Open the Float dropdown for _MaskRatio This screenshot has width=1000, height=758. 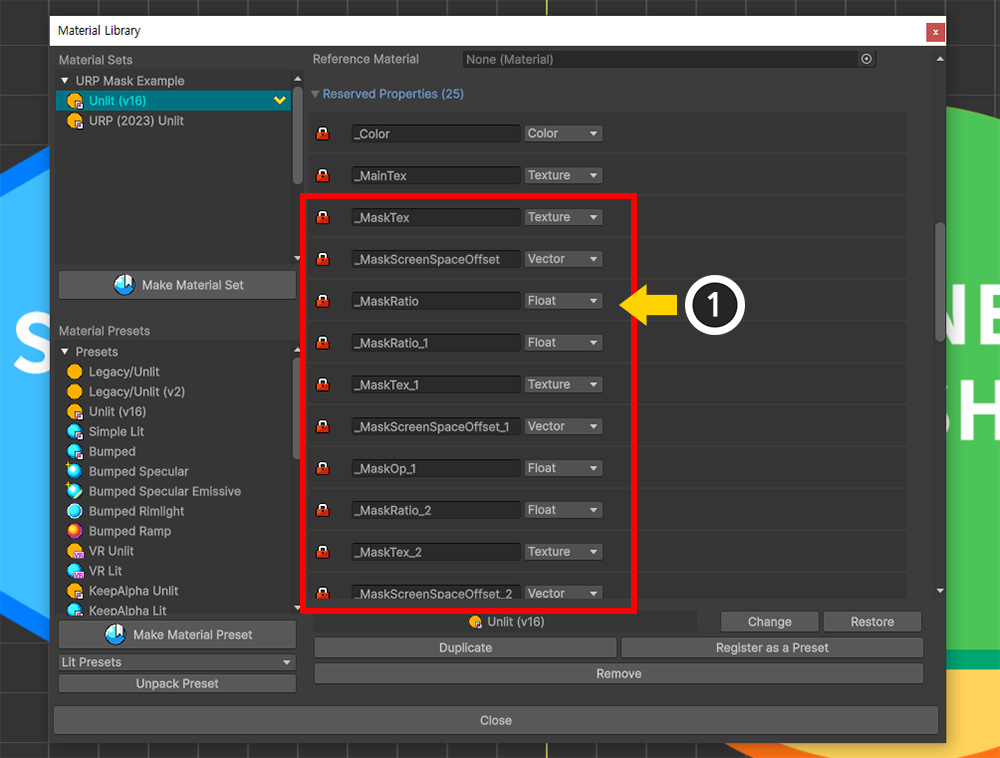pos(563,301)
